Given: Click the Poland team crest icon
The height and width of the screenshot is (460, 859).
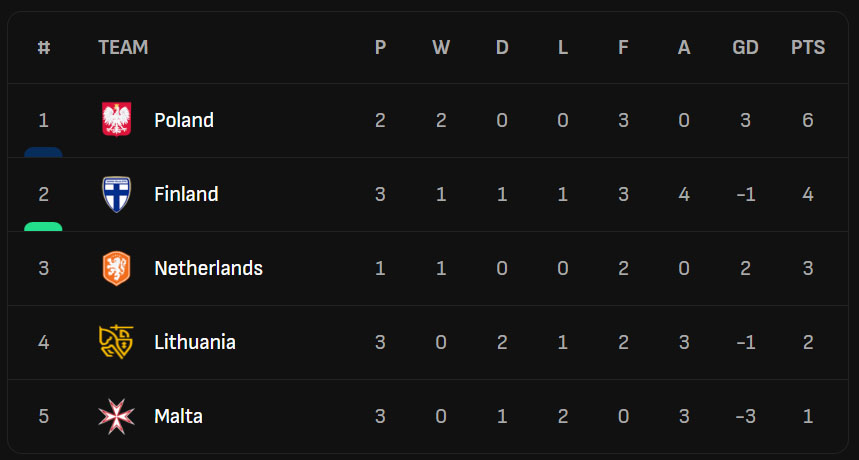Looking at the screenshot, I should (x=116, y=120).
